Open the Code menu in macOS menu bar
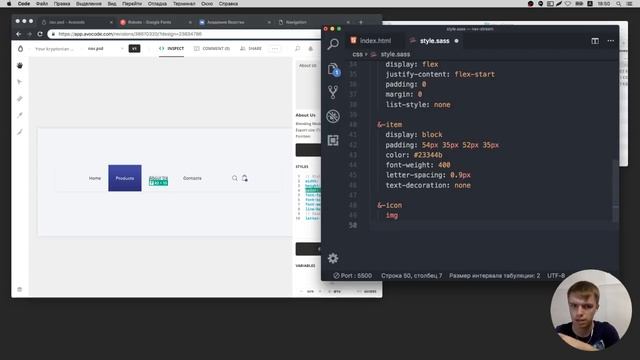This screenshot has height=360, width=640. tap(24, 4)
